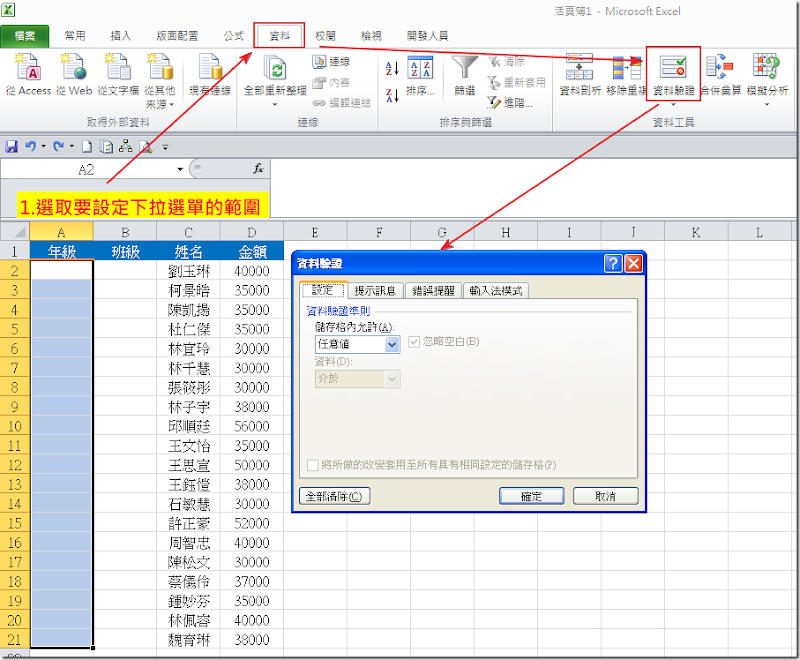The image size is (800, 660).
Task: Open Undo history dropdown arrow
Action: [43, 147]
